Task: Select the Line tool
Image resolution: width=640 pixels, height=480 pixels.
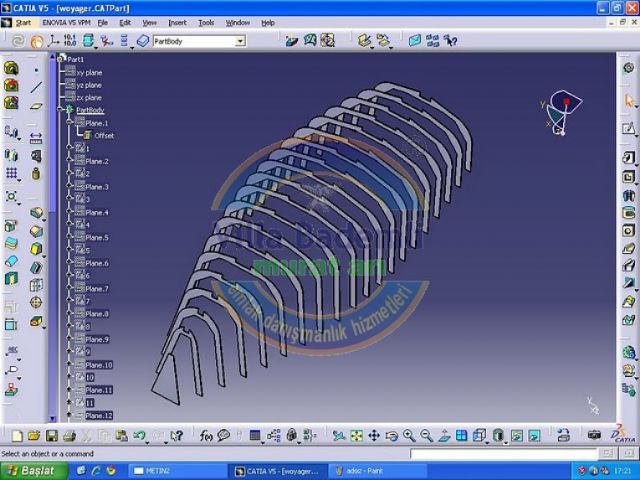Action: pyautogui.click(x=36, y=87)
